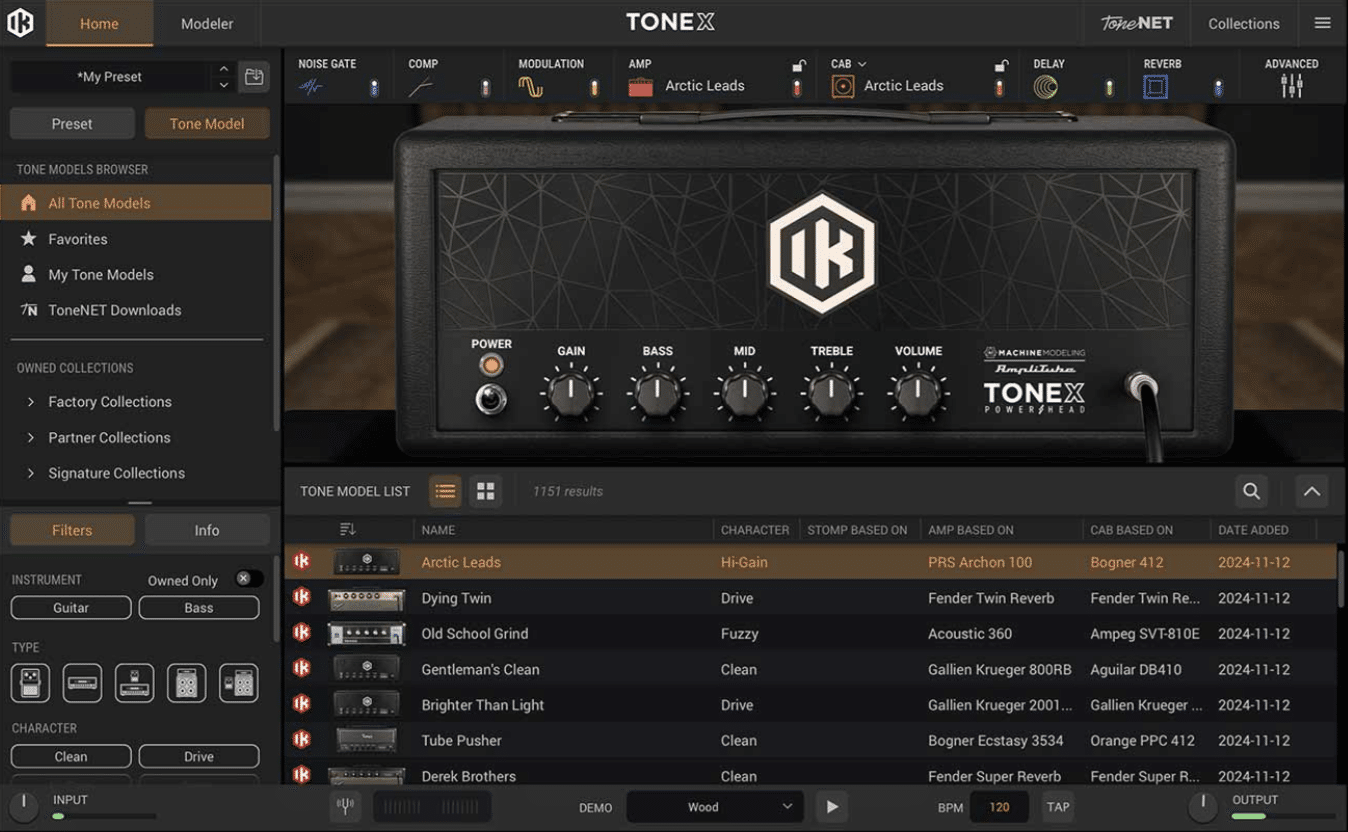Switch to the Info tab
1348x832 pixels.
click(x=207, y=530)
